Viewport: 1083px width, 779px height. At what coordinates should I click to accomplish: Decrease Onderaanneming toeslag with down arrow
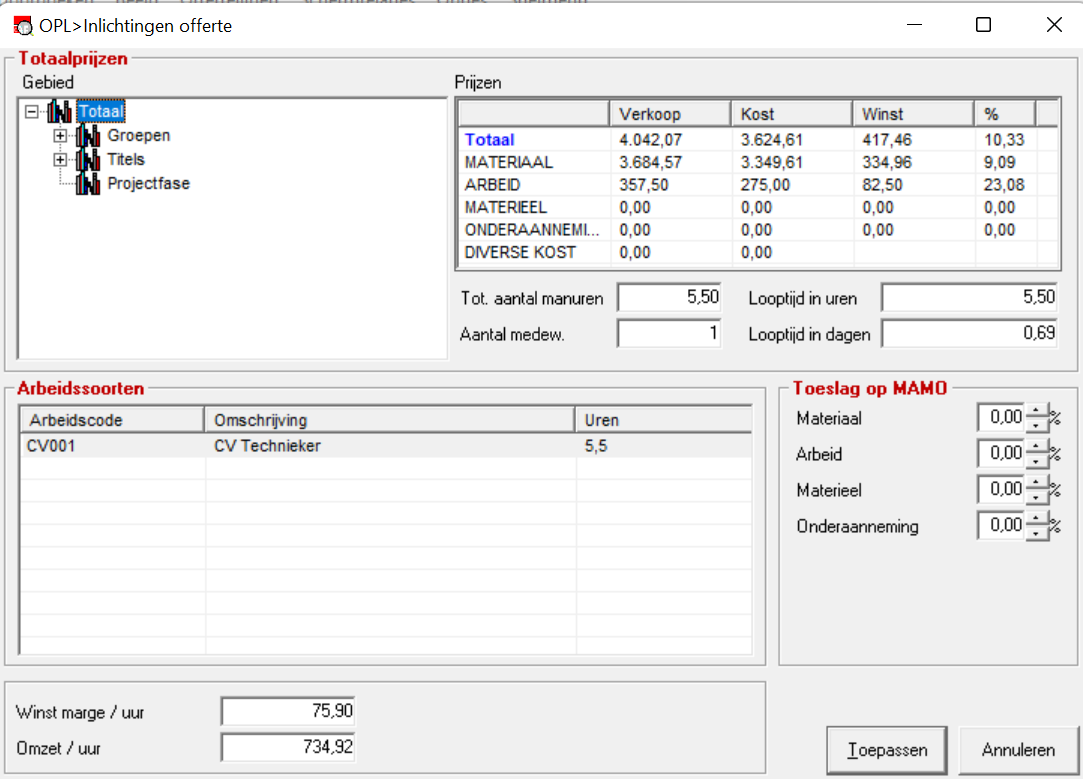[x=1036, y=532]
